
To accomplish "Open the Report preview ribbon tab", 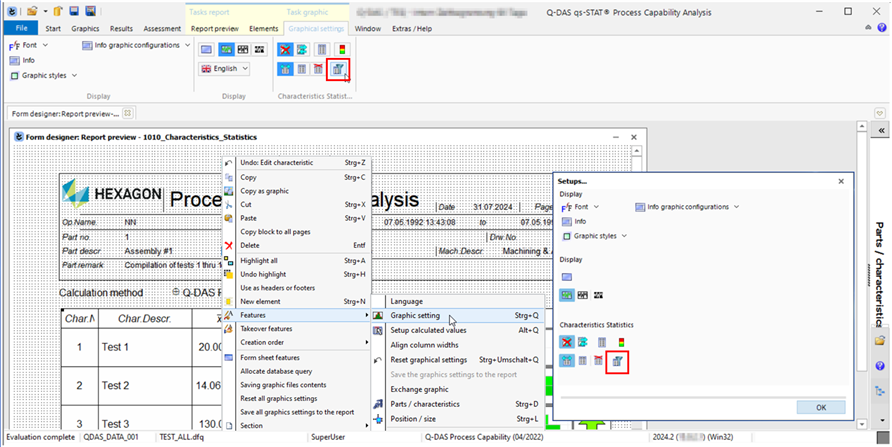I will pos(215,28).
